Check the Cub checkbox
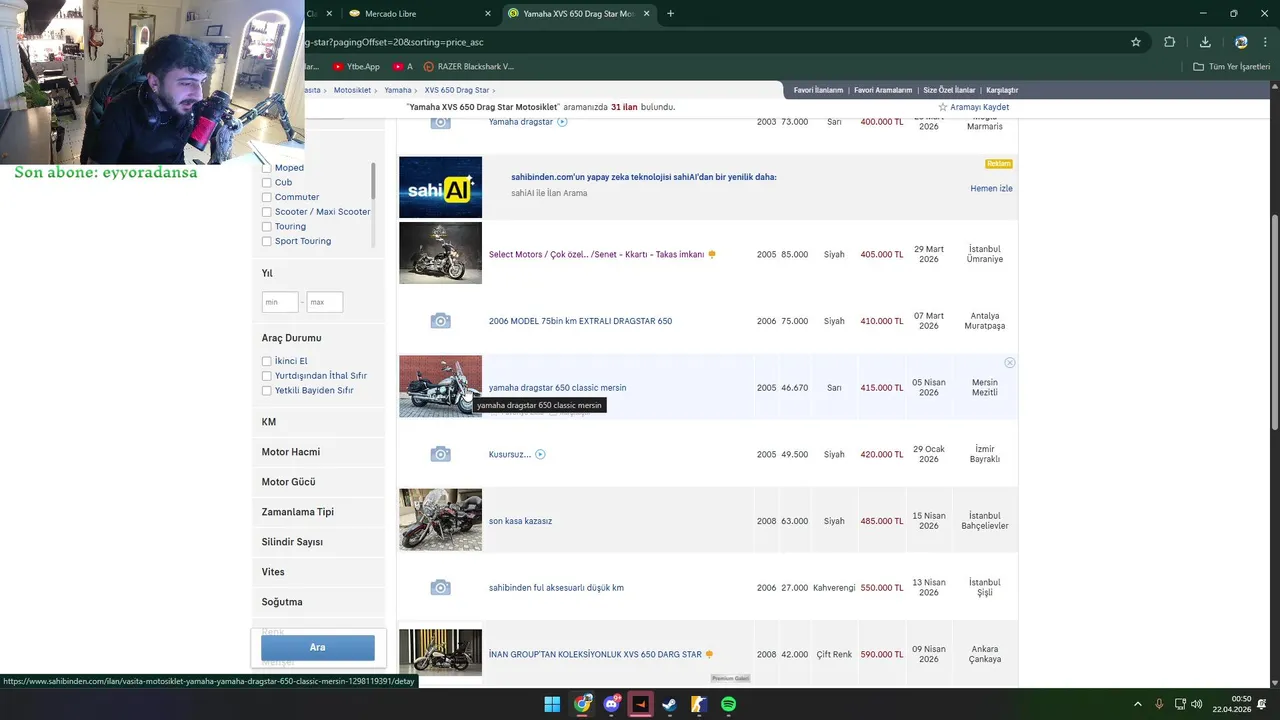The height and width of the screenshot is (720, 1280). click(267, 183)
